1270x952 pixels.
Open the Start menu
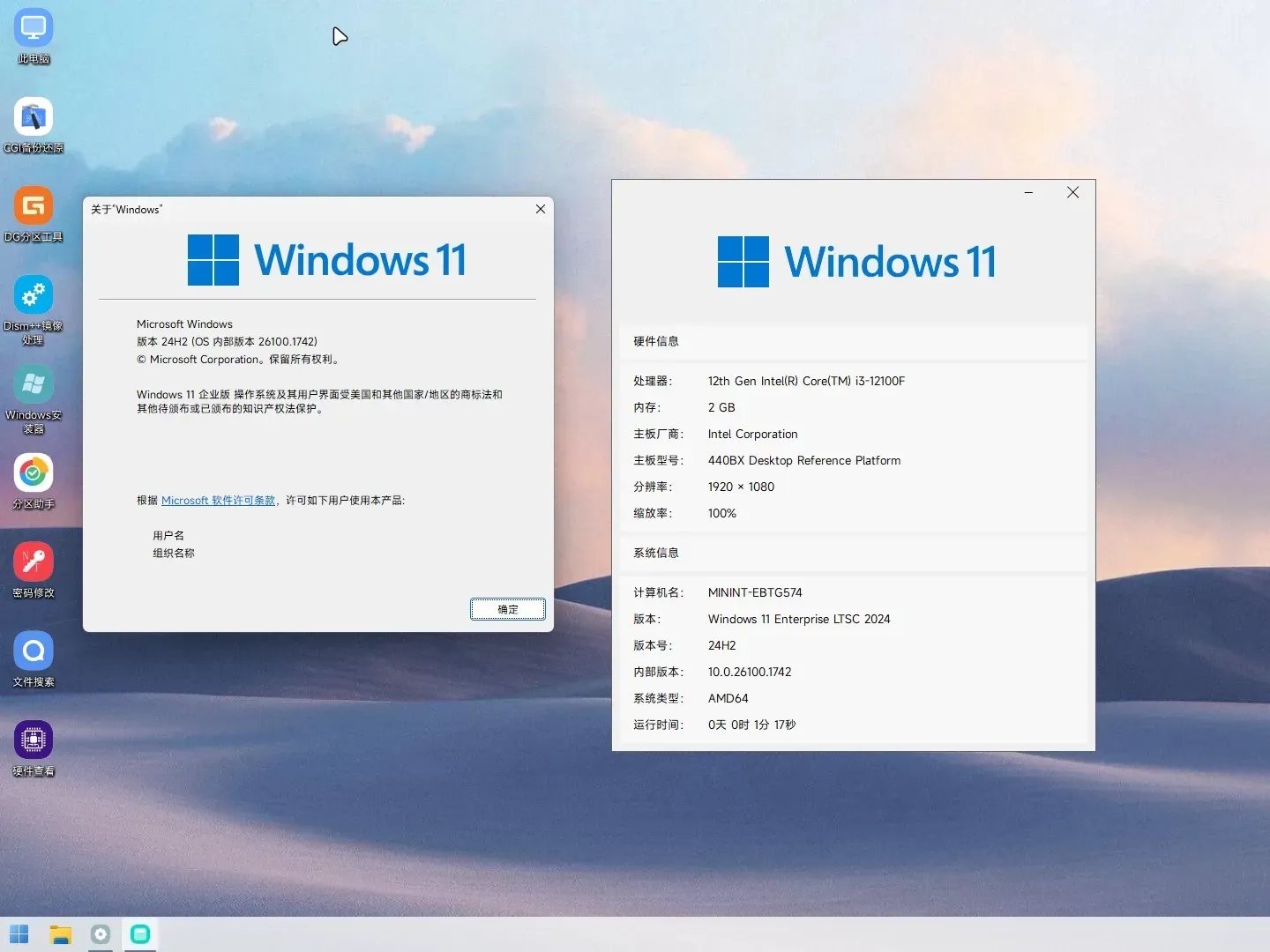(19, 934)
